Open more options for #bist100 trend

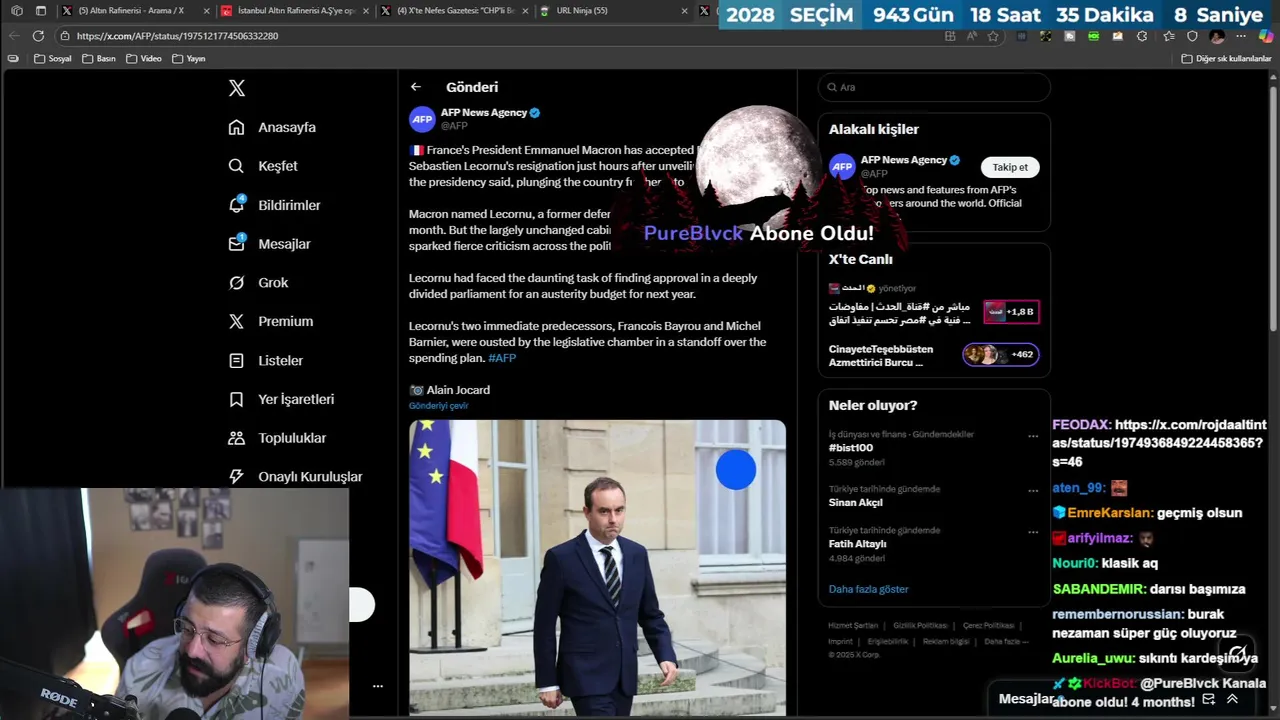[1033, 436]
